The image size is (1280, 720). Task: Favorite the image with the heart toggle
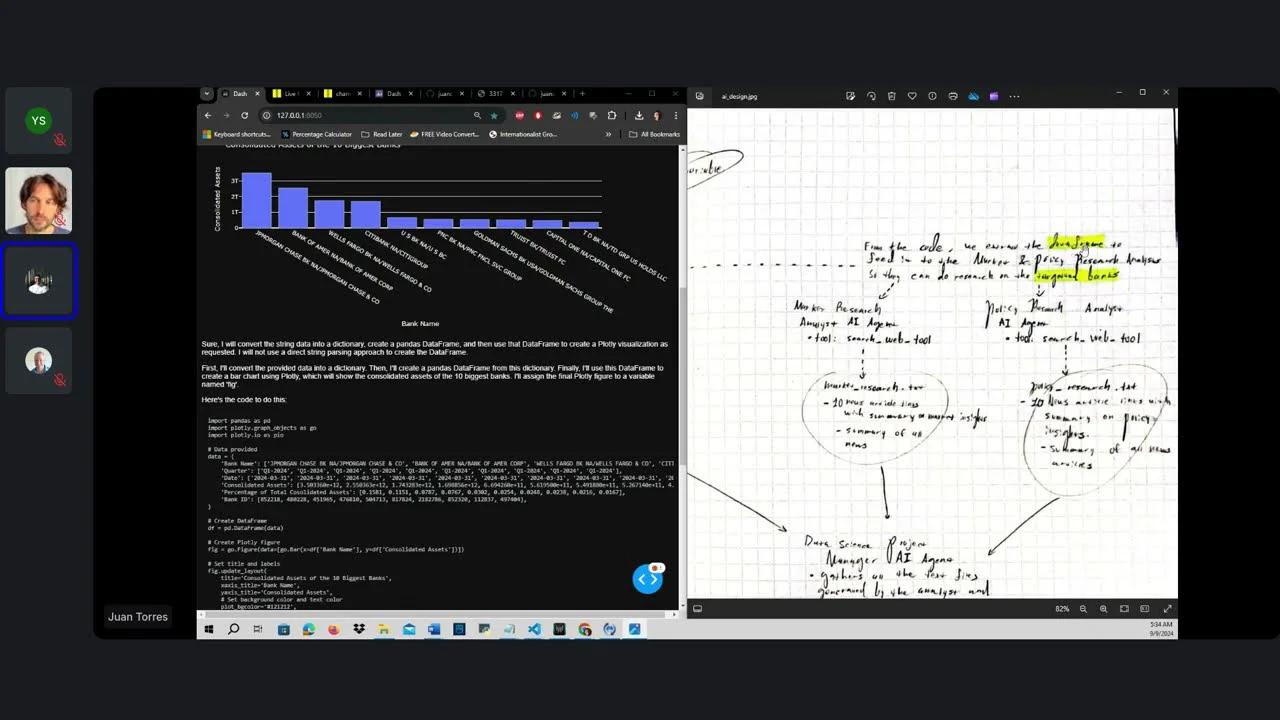click(911, 95)
